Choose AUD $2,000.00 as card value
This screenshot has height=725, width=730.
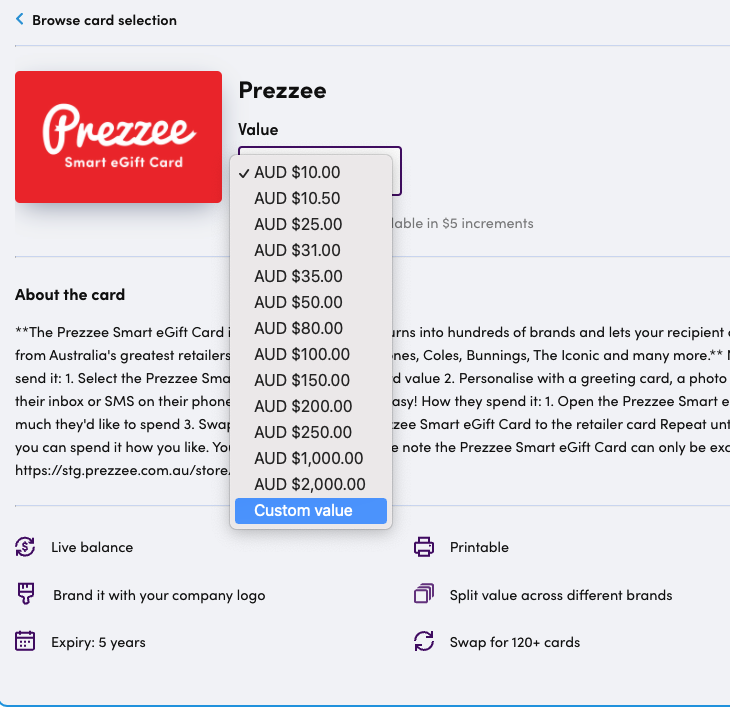pos(311,485)
